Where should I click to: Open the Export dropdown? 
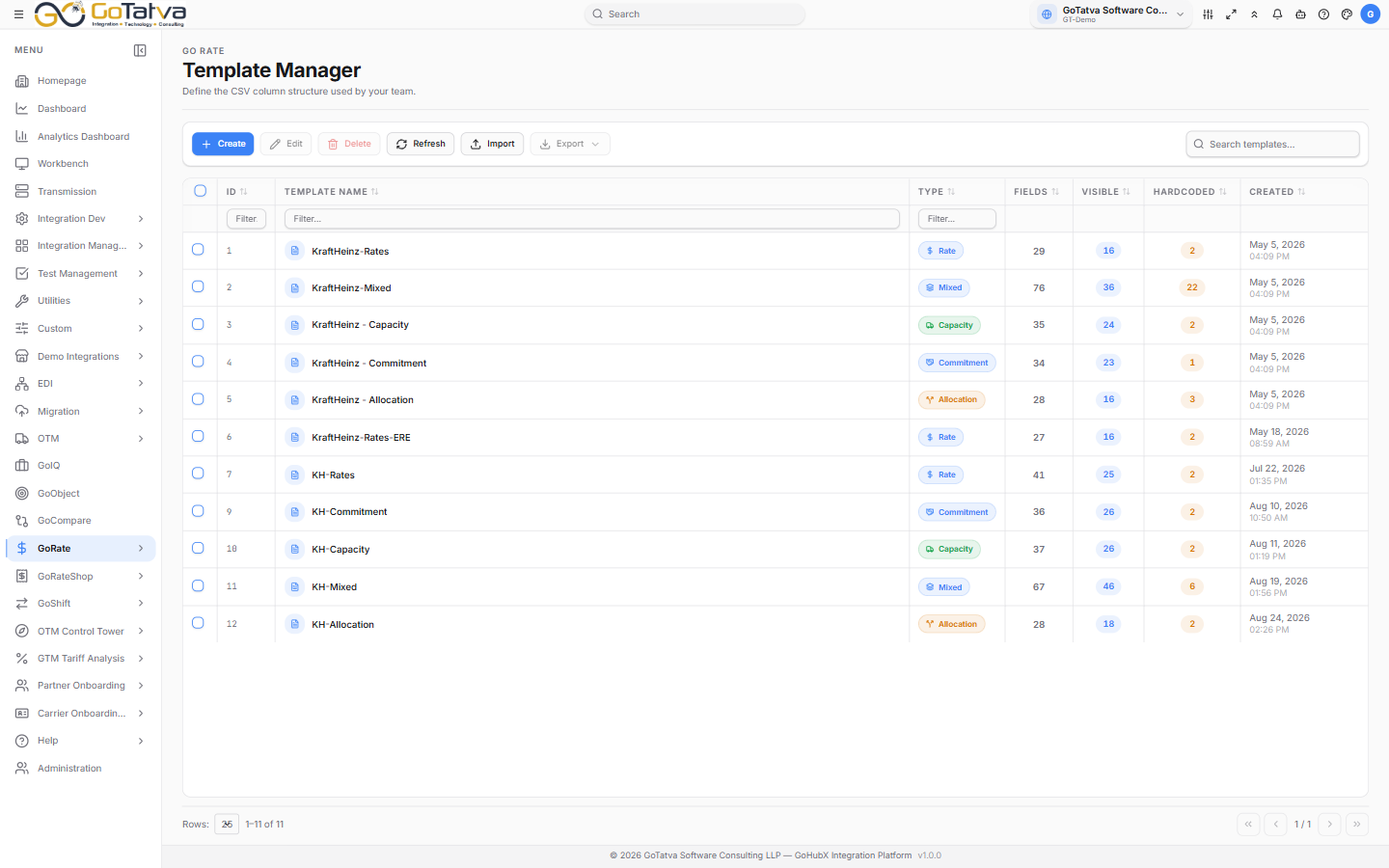(570, 144)
